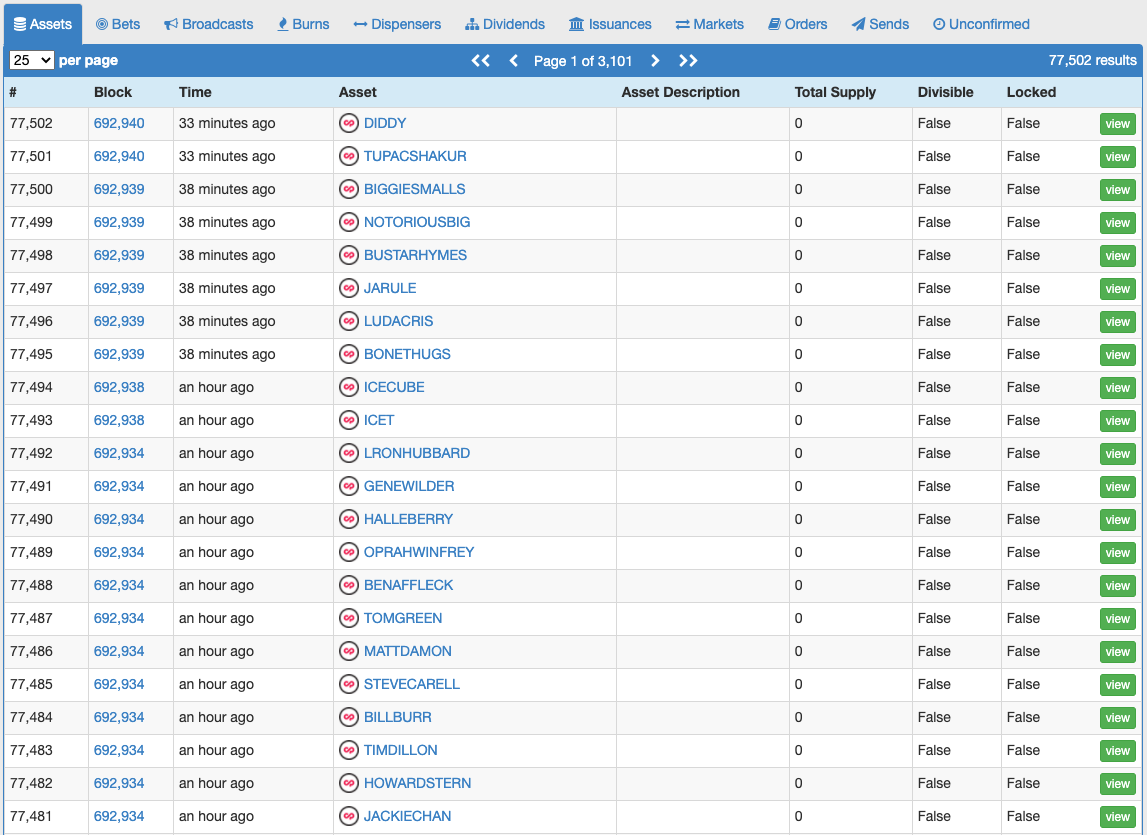The width and height of the screenshot is (1147, 835).
Task: Switch to the Bets tab
Action: (118, 24)
